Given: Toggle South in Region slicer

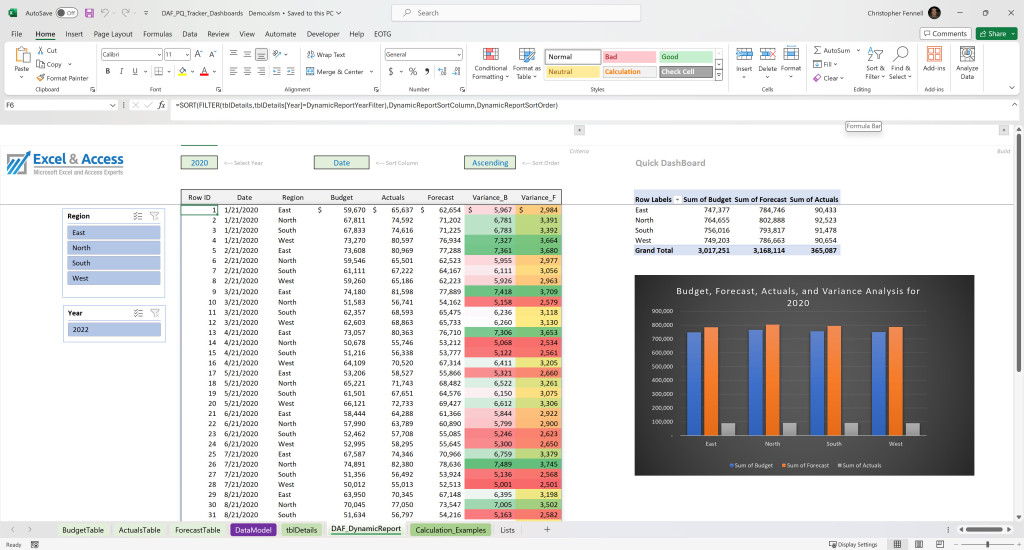Looking at the screenshot, I should (x=114, y=263).
